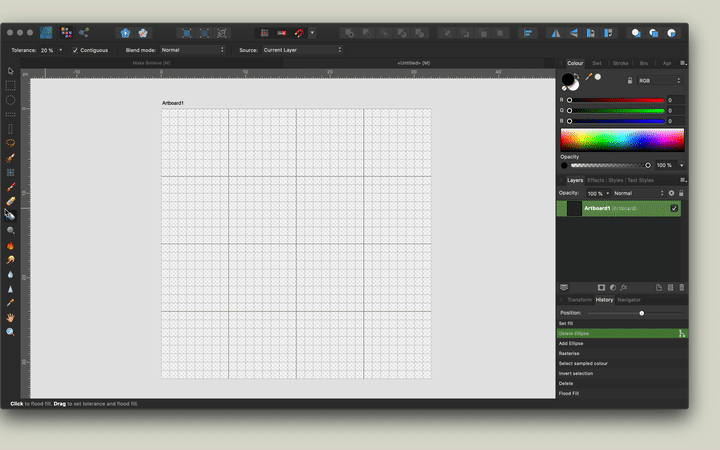Select the Freehand Selection lasso tool
Image resolution: width=720 pixels, height=450 pixels.
[10, 143]
